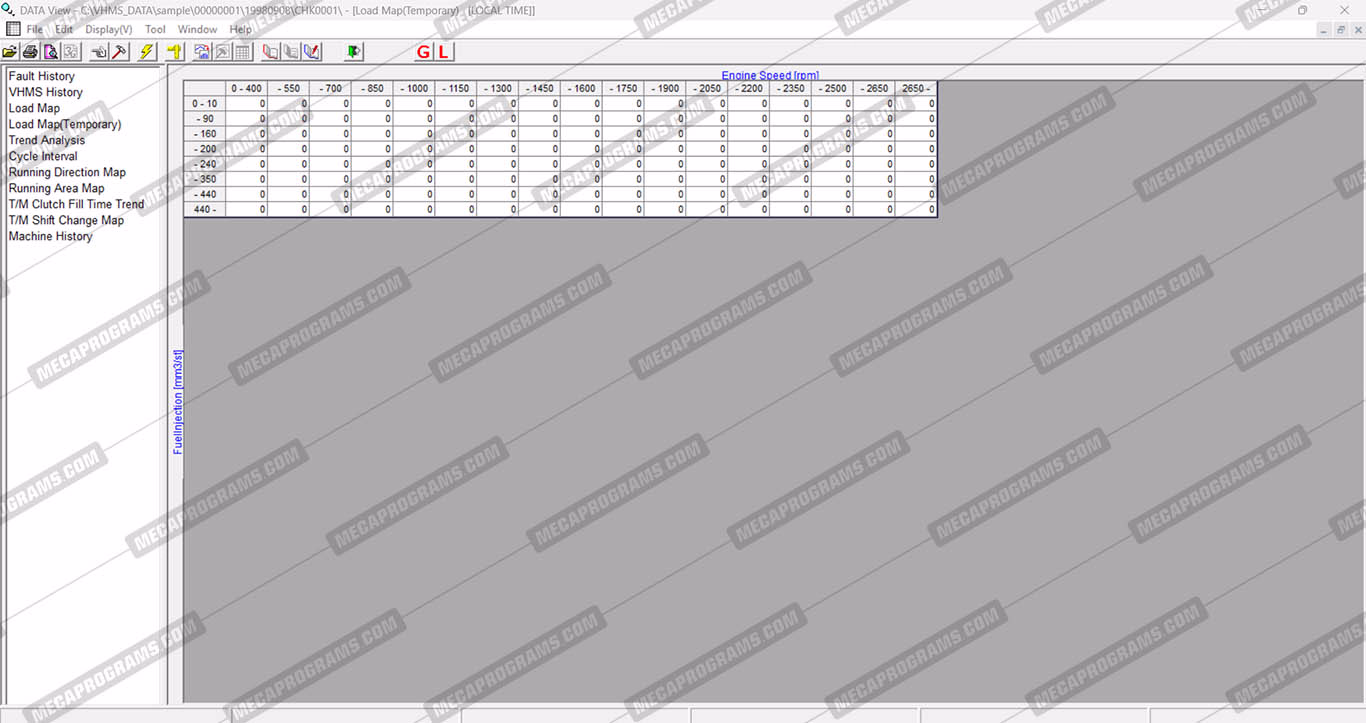Click the '- 90' row header
The height and width of the screenshot is (723, 1366).
205,118
